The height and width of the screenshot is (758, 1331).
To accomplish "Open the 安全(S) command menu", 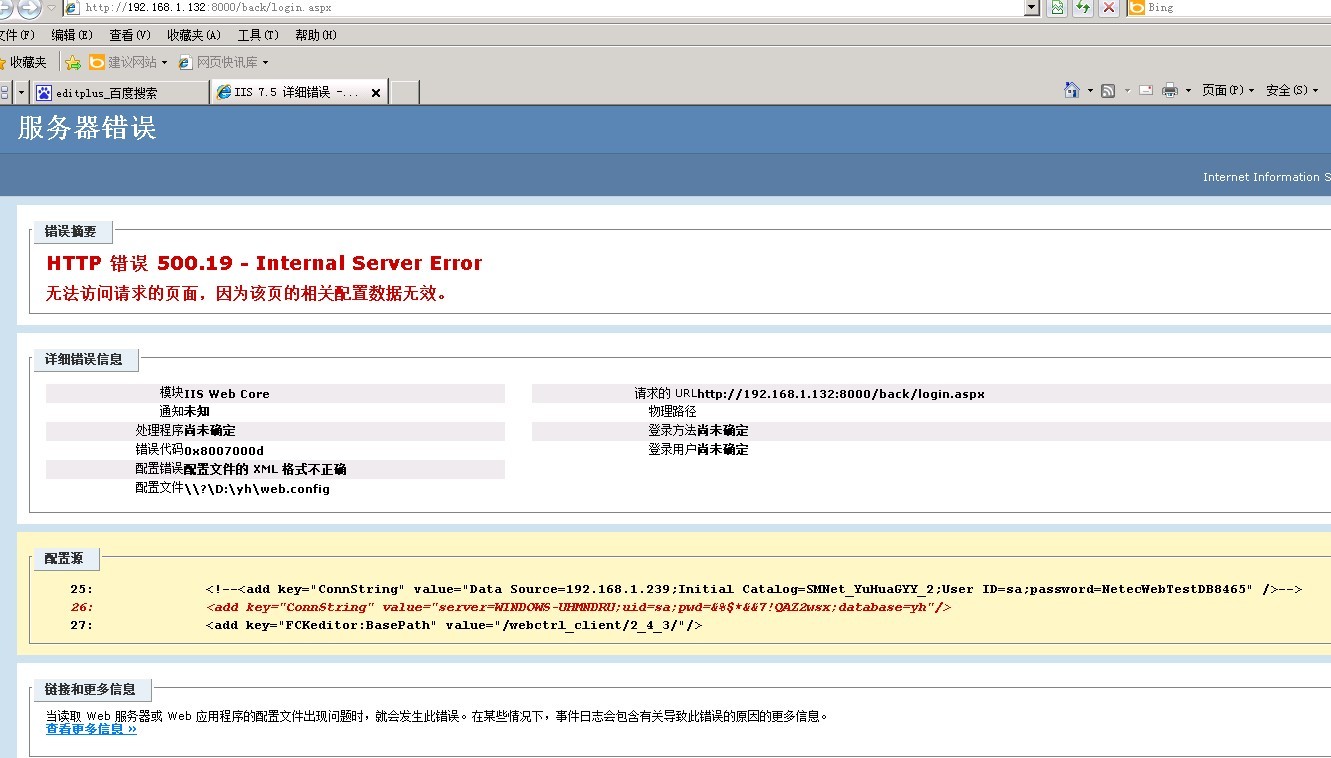I will coord(1292,90).
